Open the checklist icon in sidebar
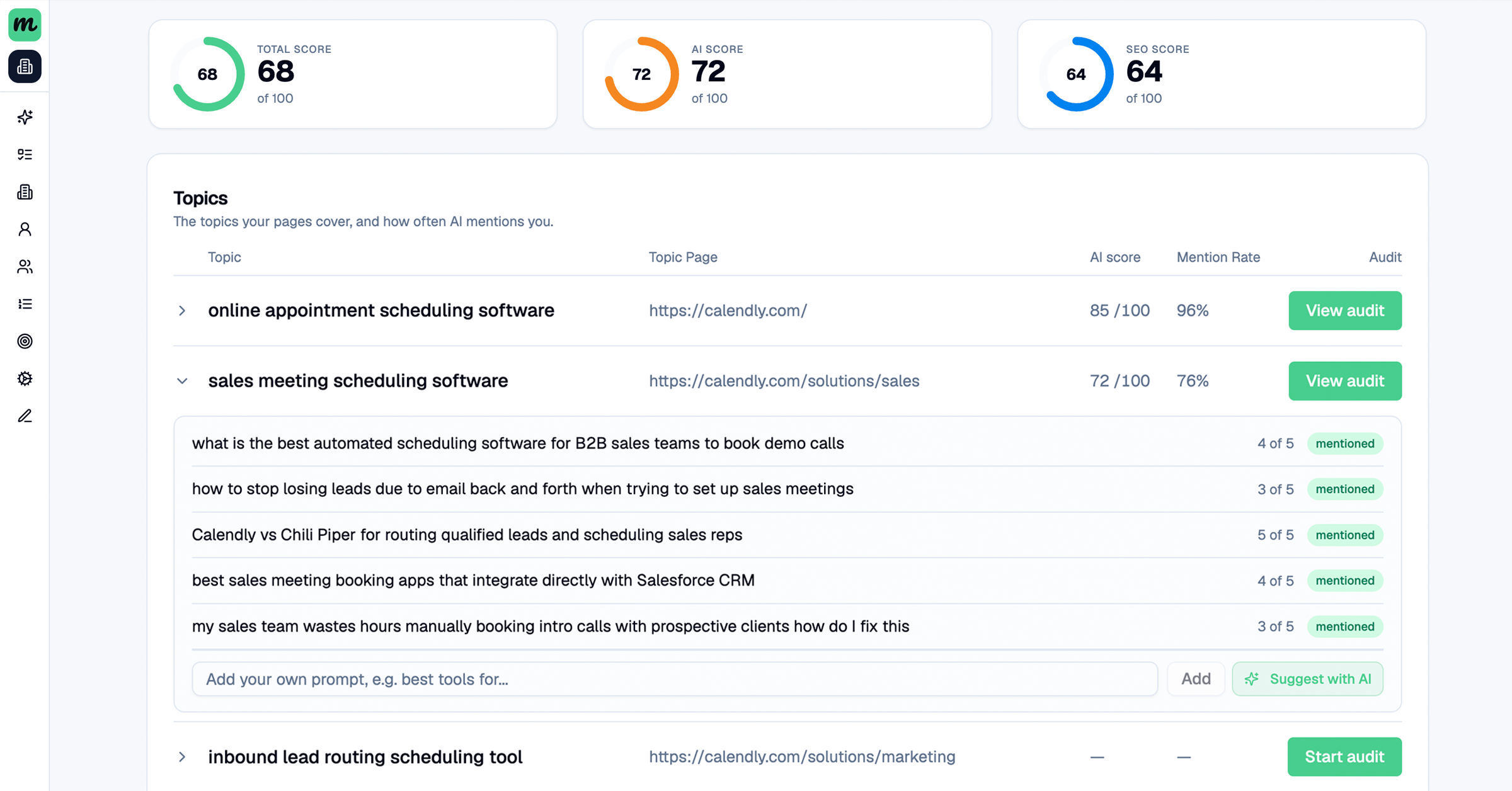 coord(25,154)
